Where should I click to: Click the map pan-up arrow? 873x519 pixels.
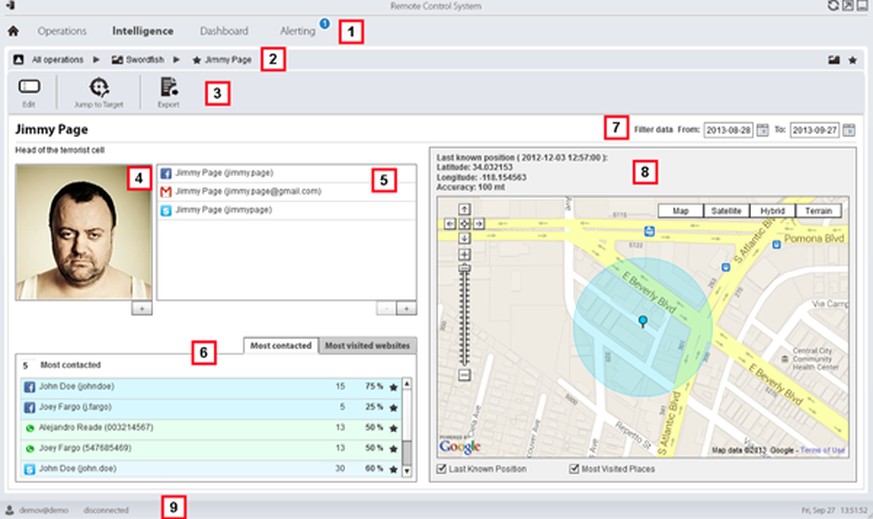pos(464,210)
